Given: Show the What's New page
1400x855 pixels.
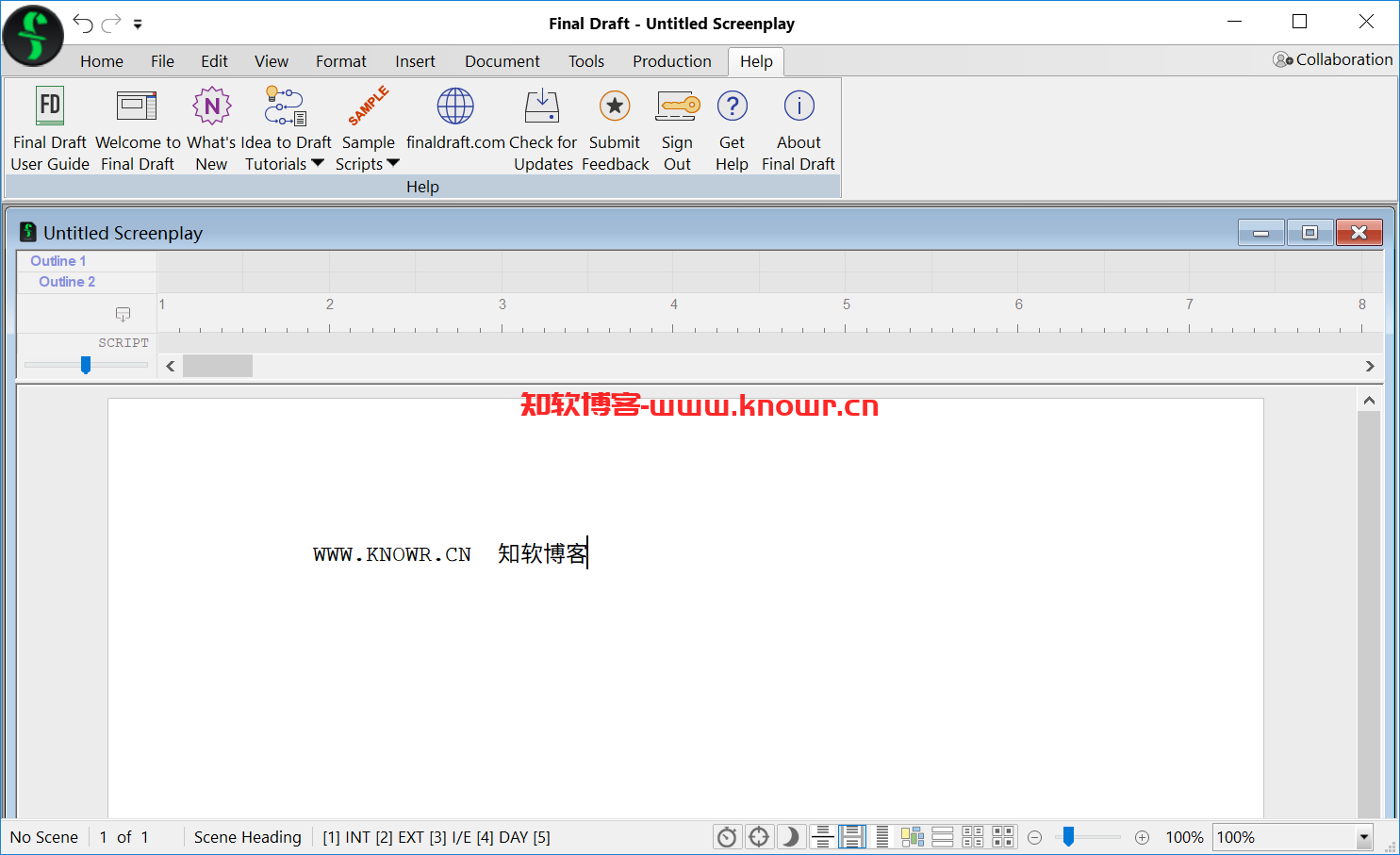Looking at the screenshot, I should (212, 129).
